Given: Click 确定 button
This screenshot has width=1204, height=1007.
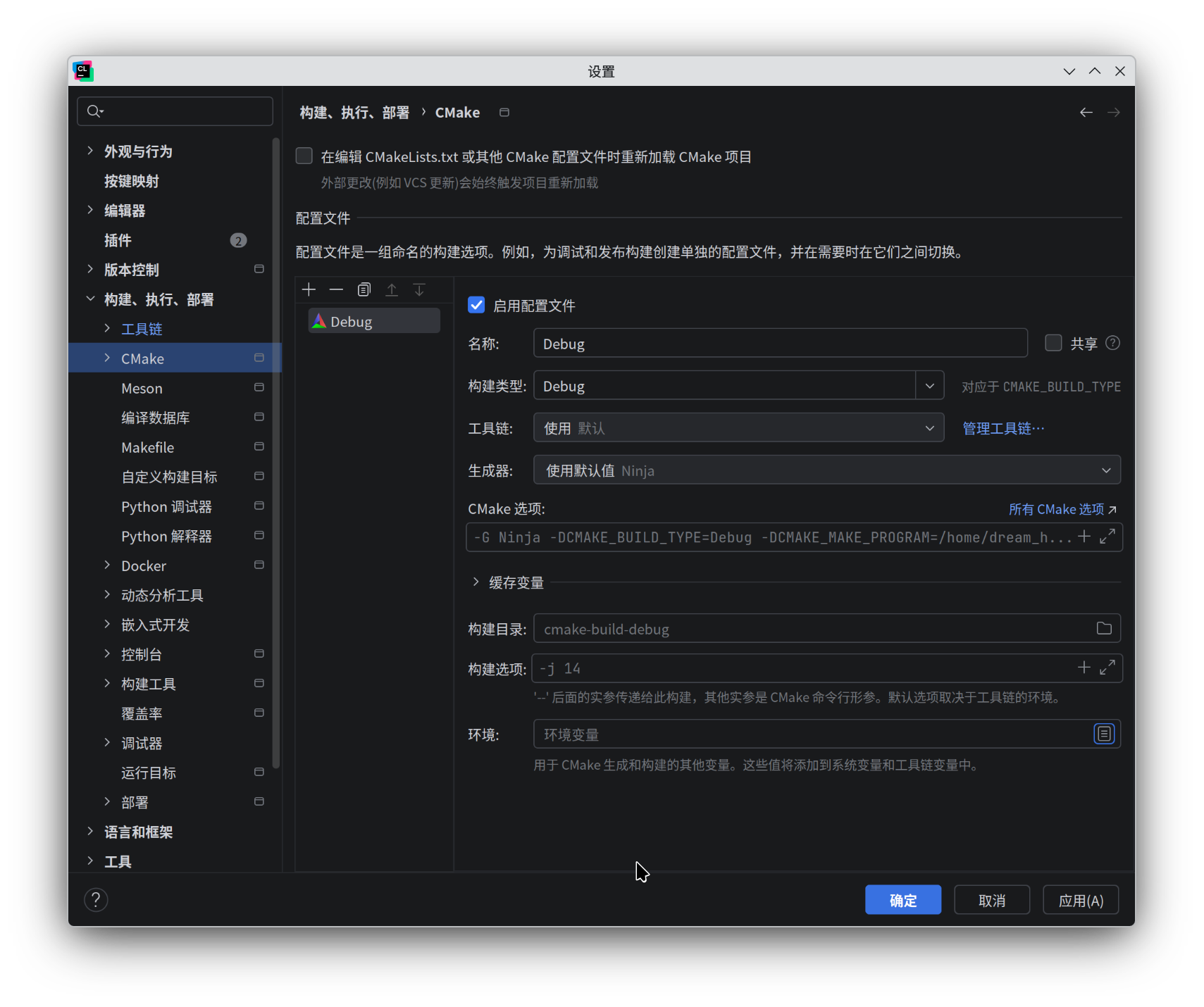Looking at the screenshot, I should tap(902, 899).
